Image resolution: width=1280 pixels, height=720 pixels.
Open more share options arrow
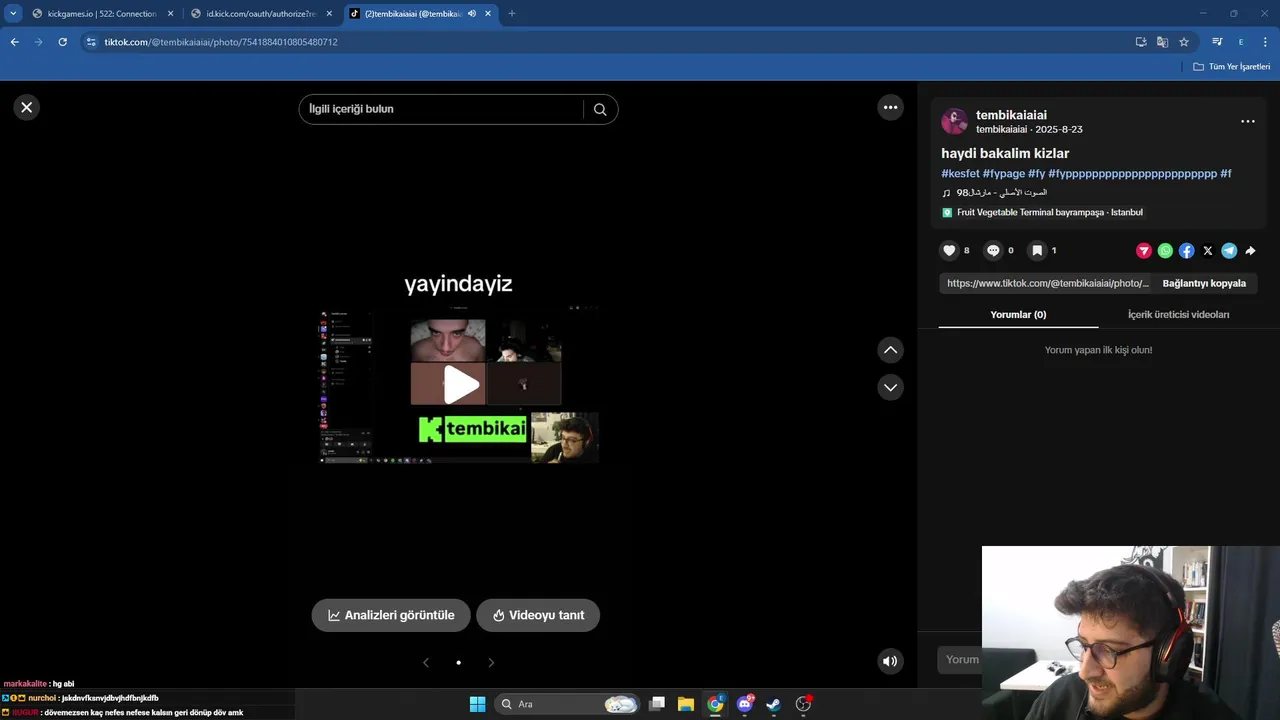[x=1250, y=251]
